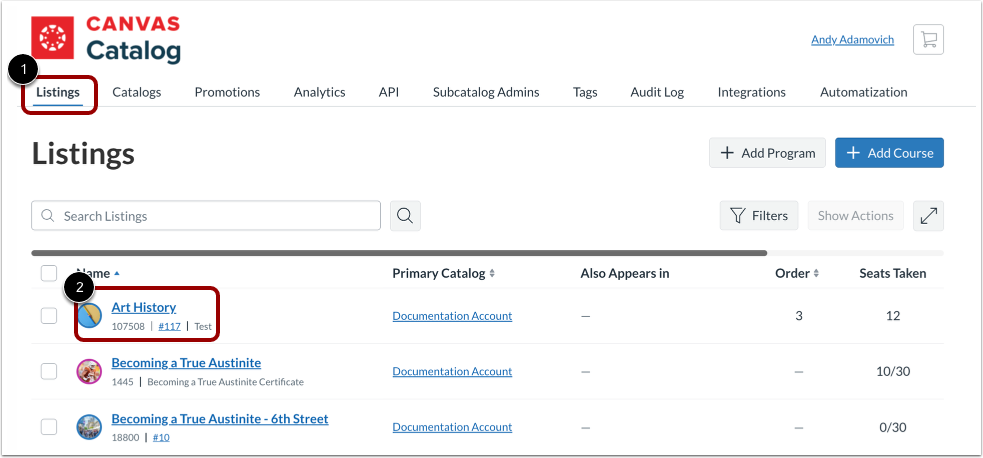Click the Art History seats value 12

tap(893, 316)
